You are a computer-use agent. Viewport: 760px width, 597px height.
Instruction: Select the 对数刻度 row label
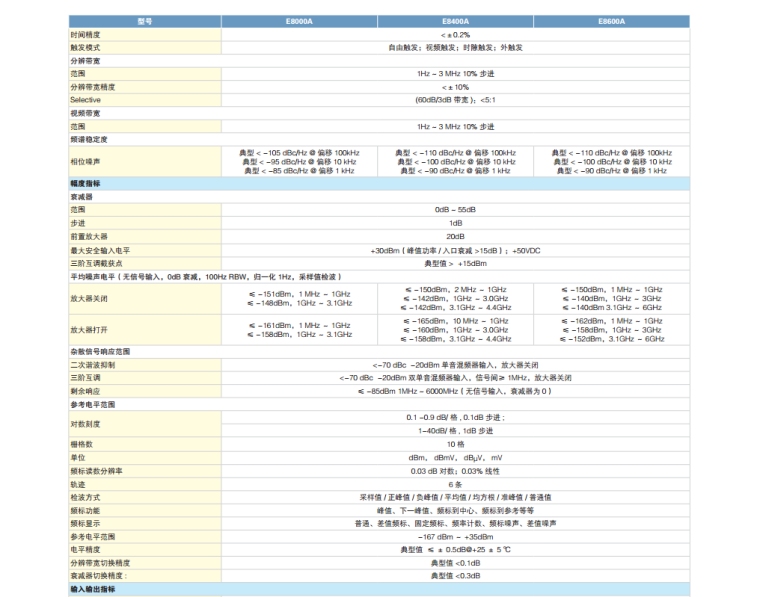85,423
